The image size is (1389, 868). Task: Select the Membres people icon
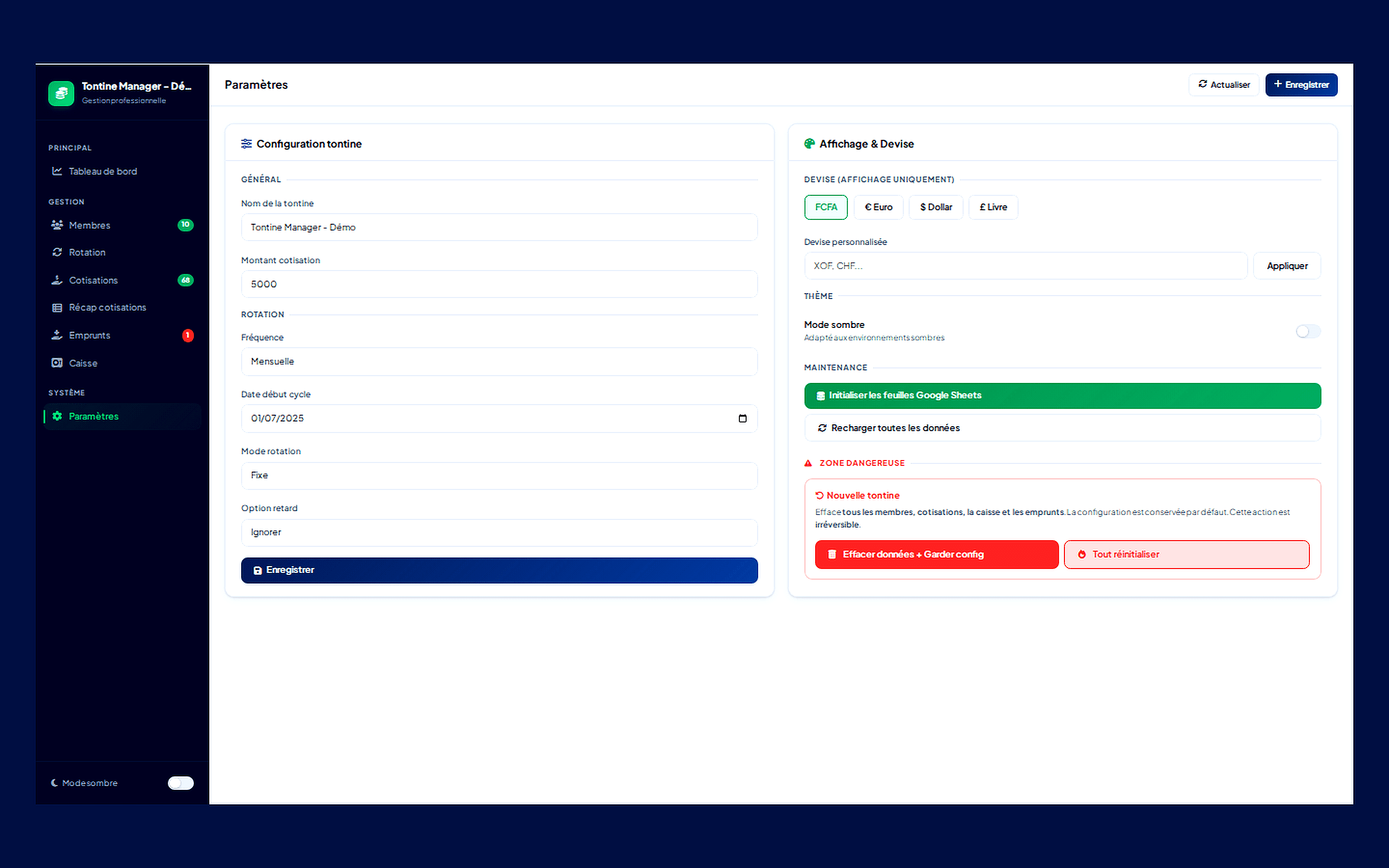point(57,225)
